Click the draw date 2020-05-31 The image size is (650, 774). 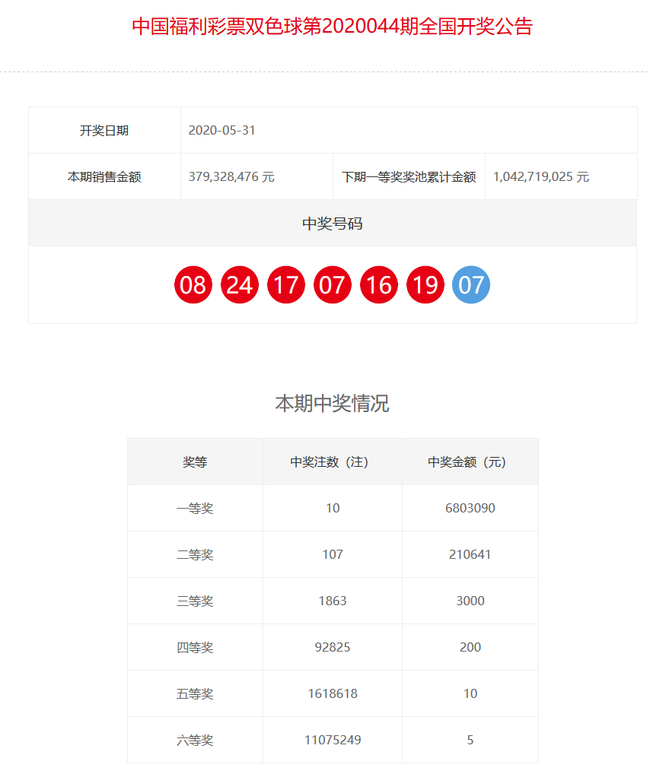point(222,130)
